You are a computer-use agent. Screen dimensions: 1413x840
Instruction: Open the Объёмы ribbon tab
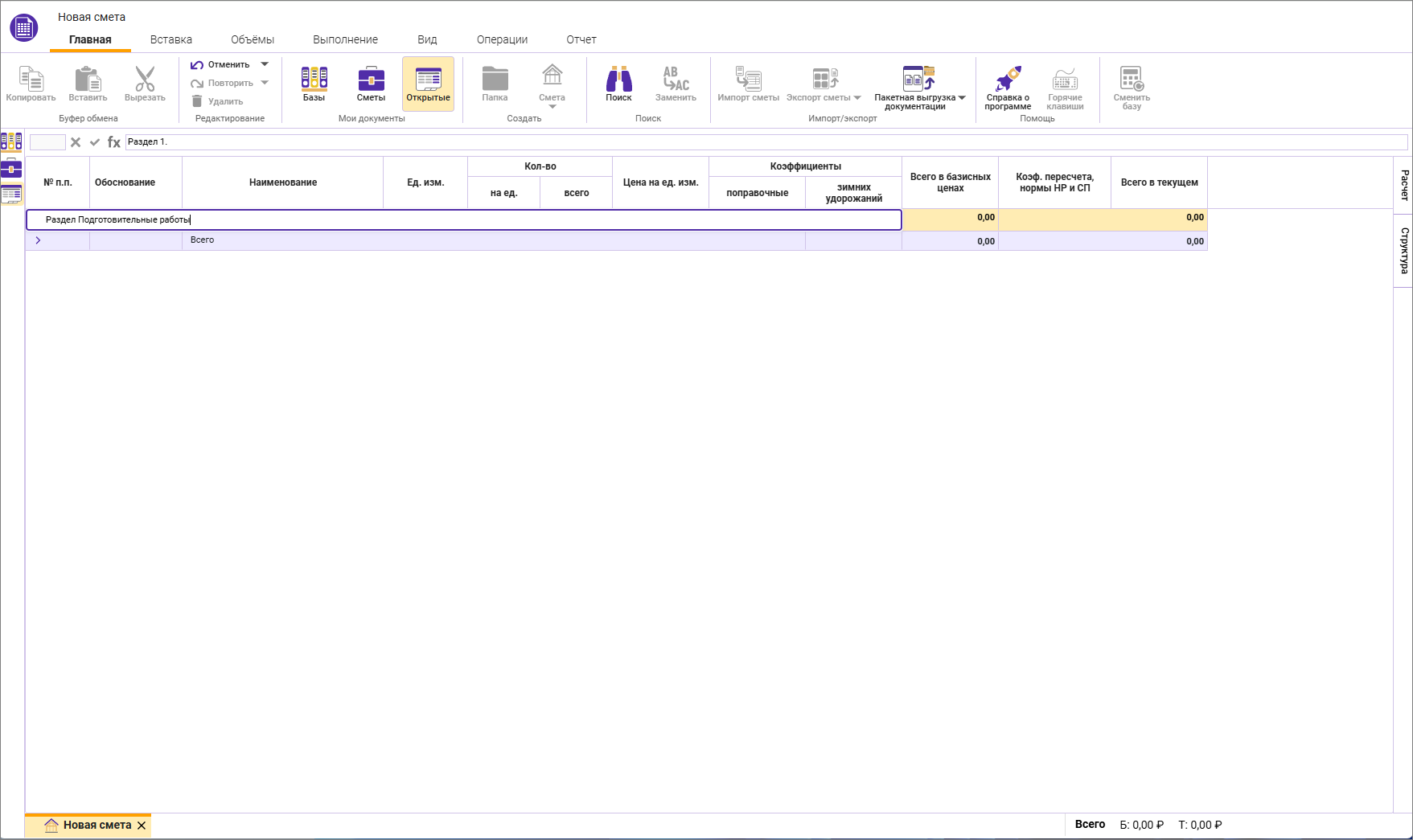(x=253, y=39)
